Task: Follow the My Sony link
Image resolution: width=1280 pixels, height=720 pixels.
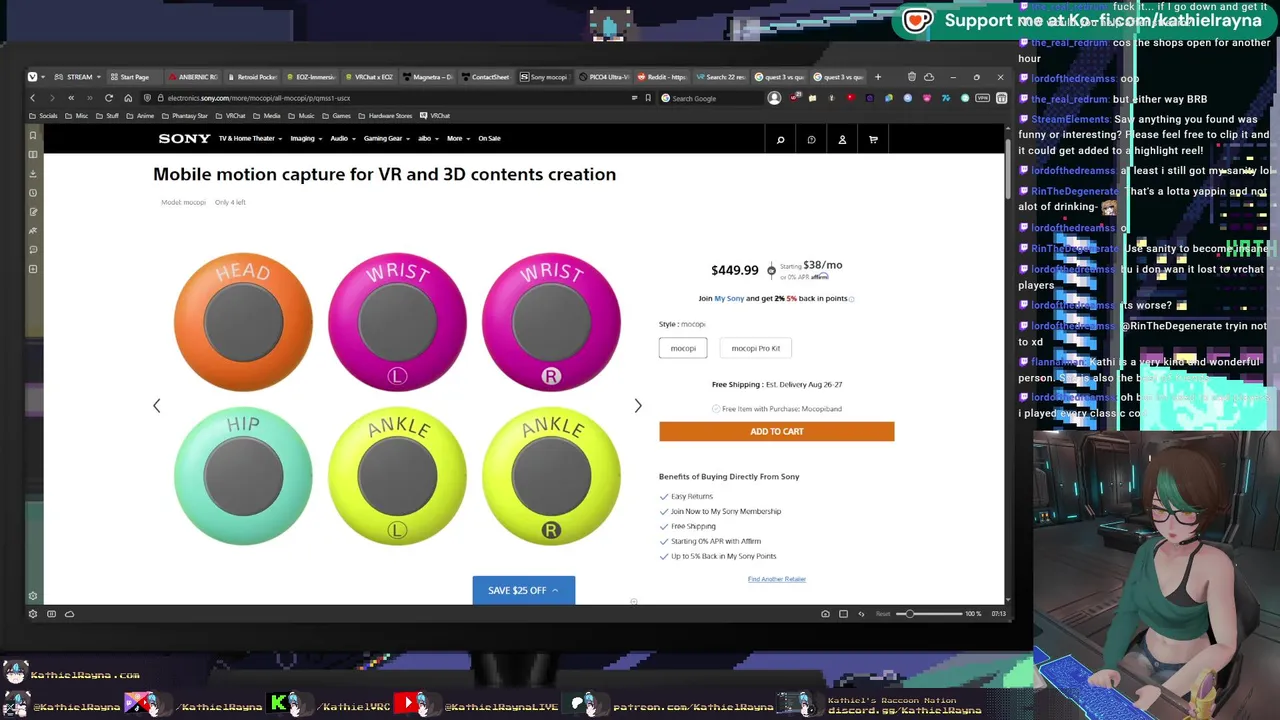Action: click(729, 298)
